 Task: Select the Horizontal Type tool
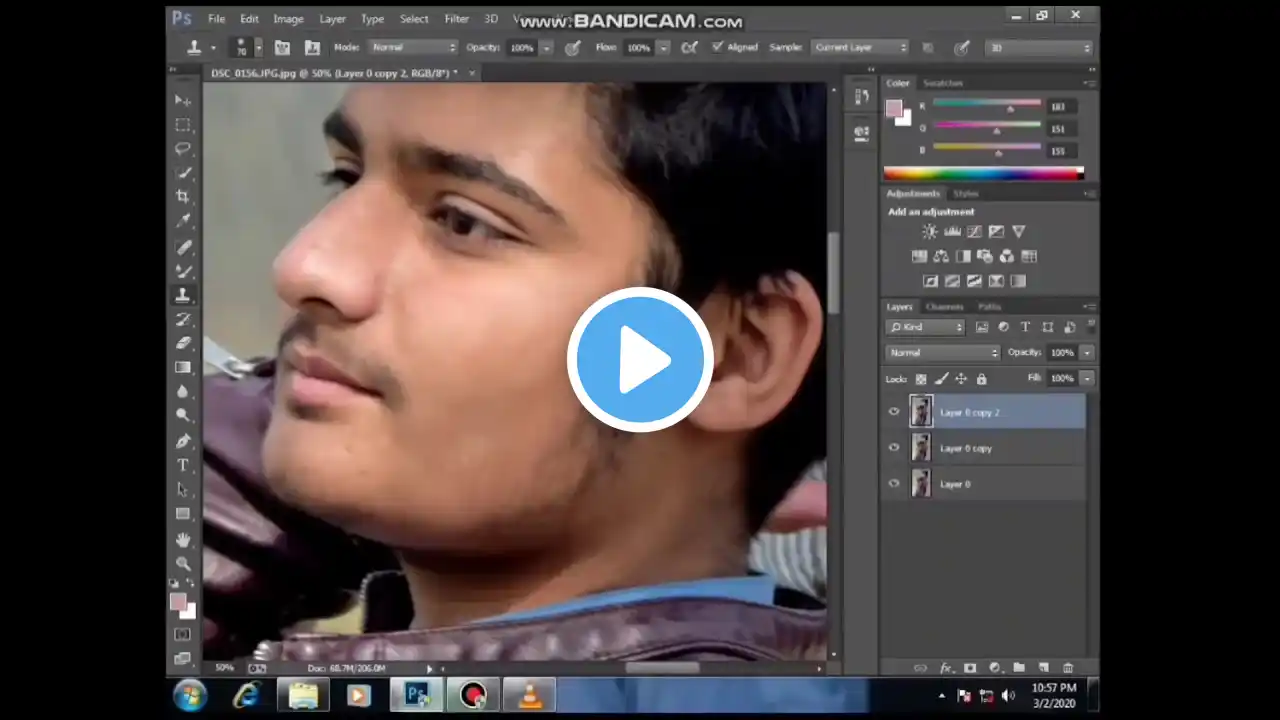[x=183, y=465]
